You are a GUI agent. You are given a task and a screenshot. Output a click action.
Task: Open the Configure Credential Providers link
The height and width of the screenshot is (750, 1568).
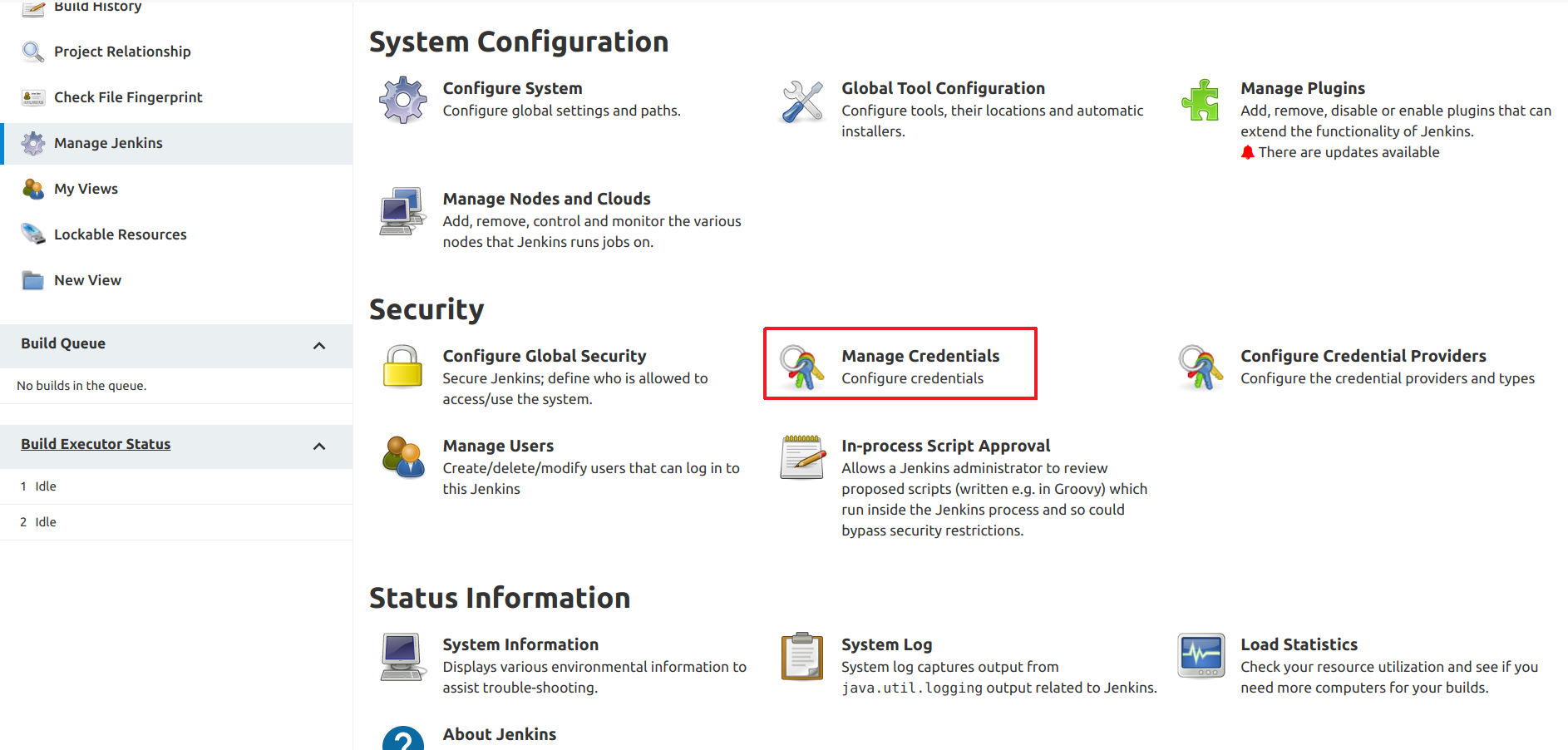pos(1363,356)
